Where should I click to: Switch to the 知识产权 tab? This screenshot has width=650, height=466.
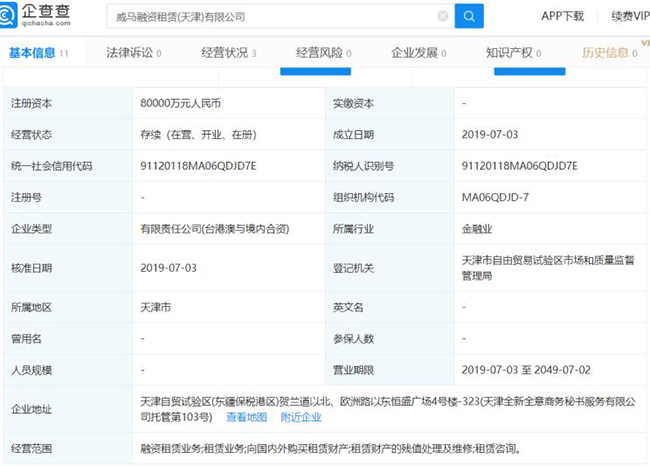pos(513,53)
